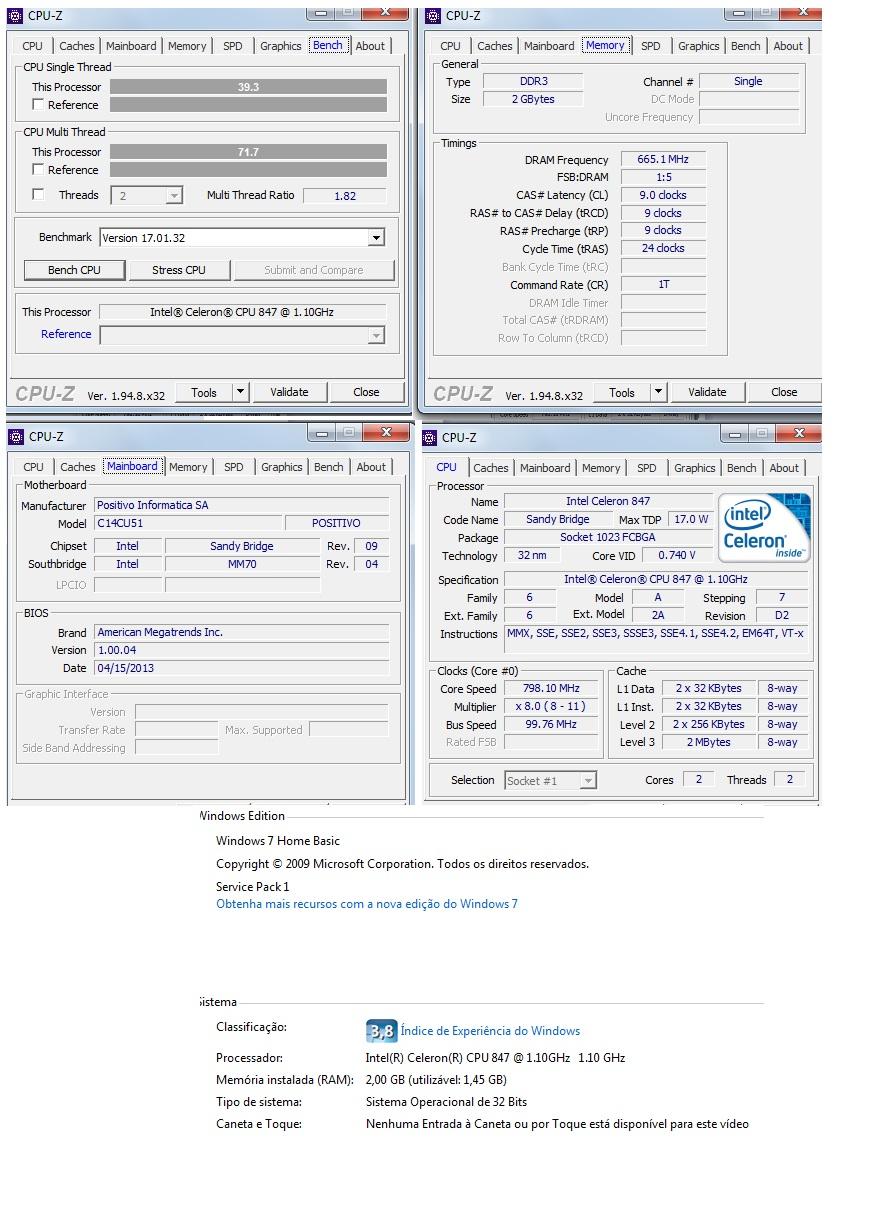Enable the Reference checkbox under CPU Single Thread

coord(38,105)
